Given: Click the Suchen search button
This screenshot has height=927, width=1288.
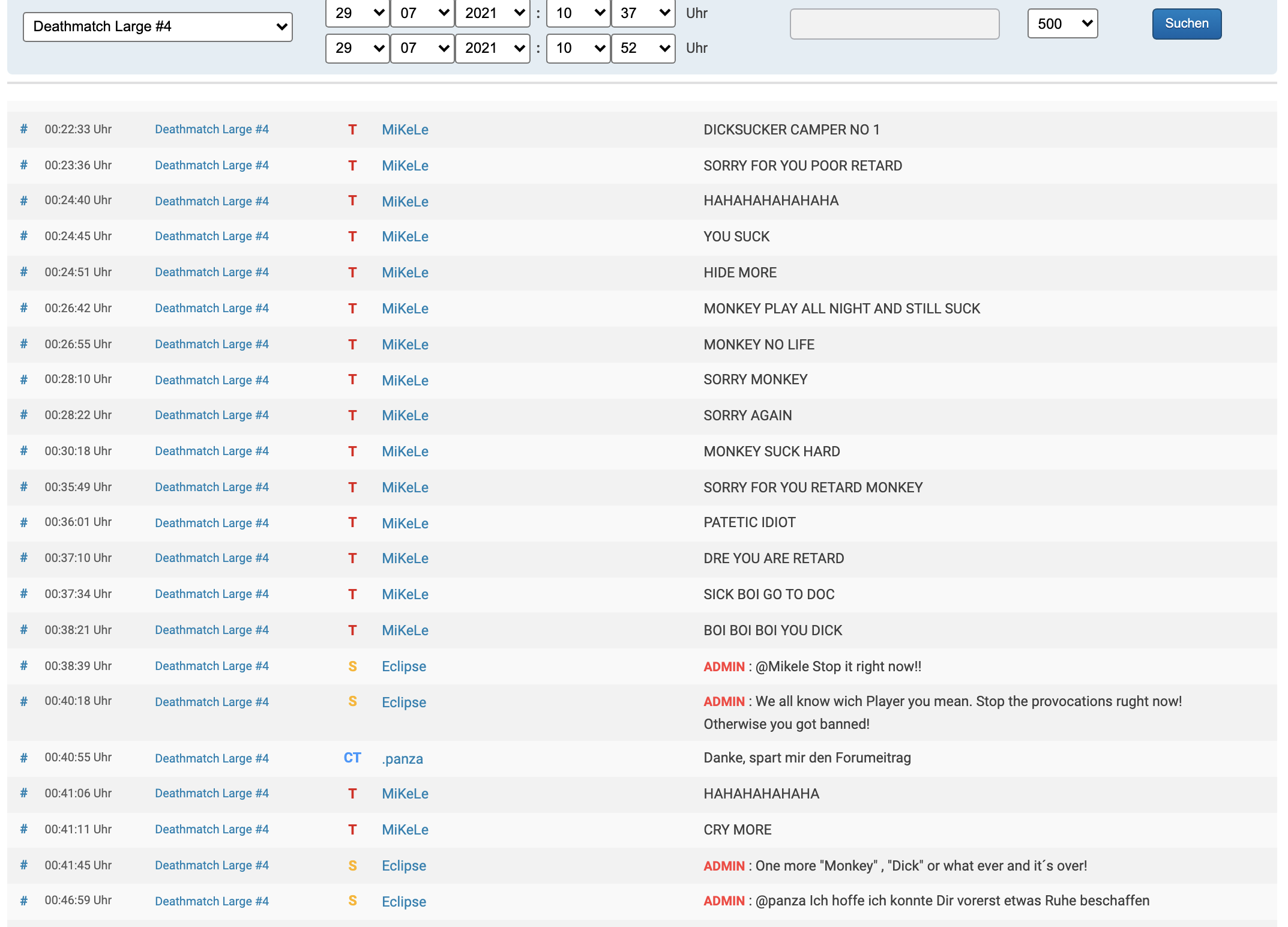Looking at the screenshot, I should click(1186, 24).
